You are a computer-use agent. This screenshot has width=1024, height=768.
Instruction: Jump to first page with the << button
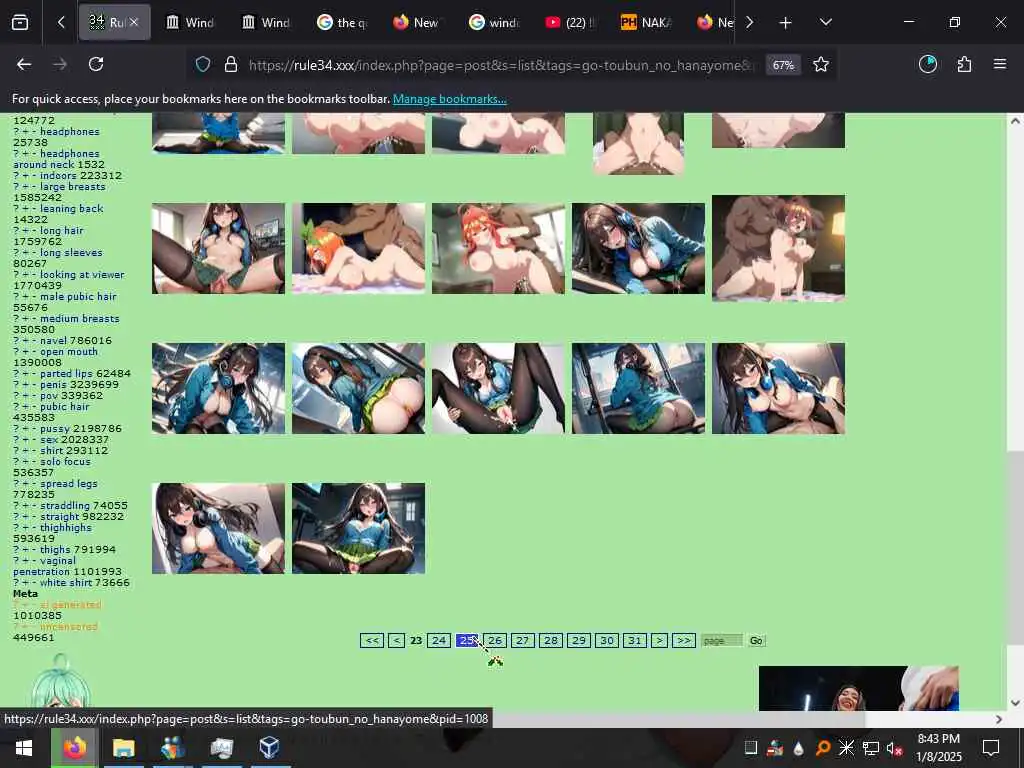click(x=372, y=641)
